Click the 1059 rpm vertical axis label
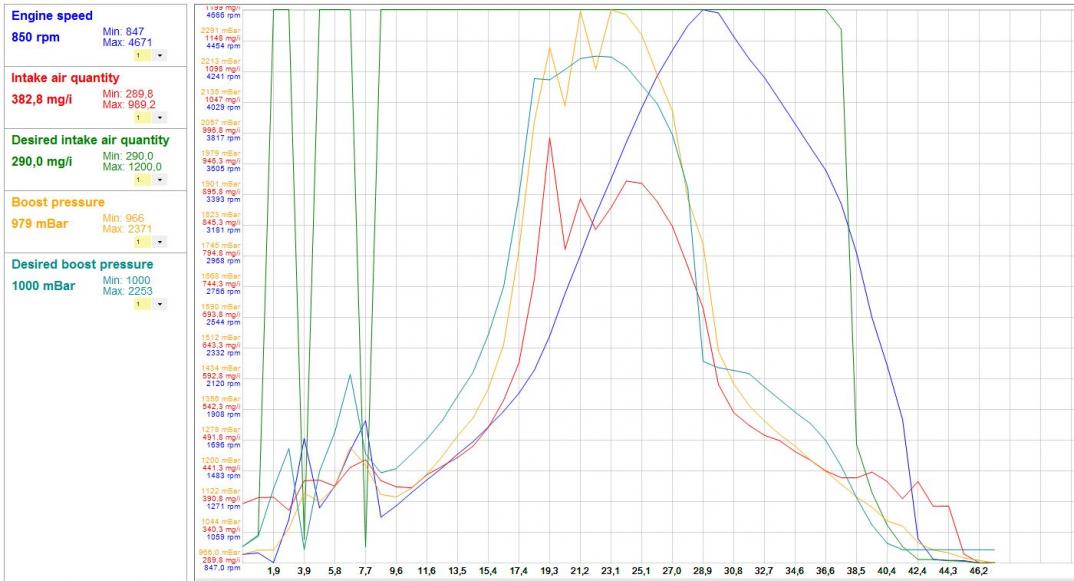 (x=223, y=537)
